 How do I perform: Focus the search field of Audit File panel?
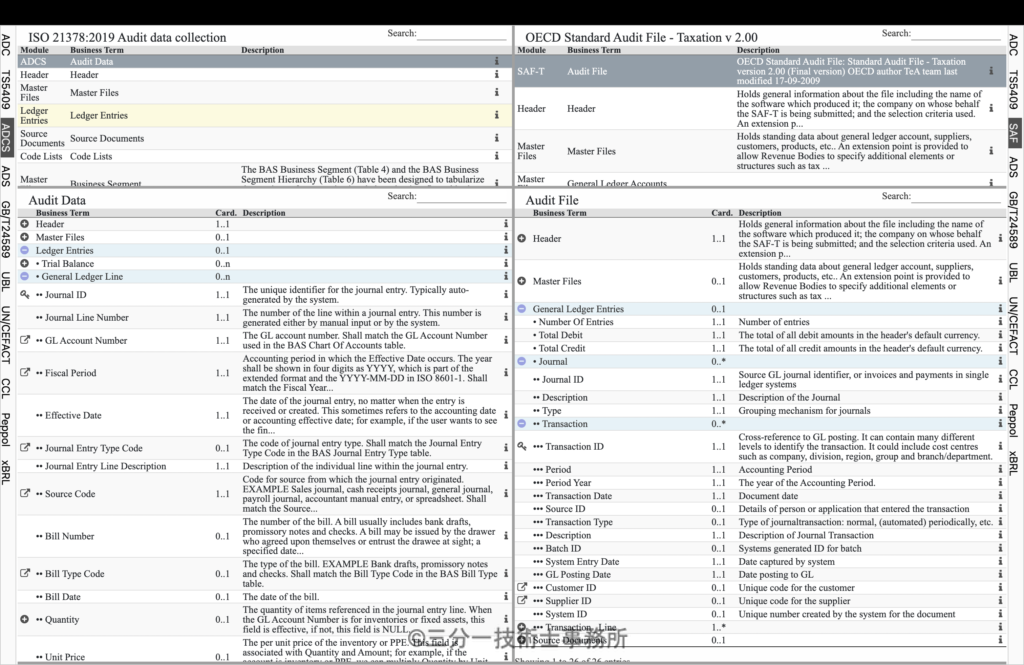957,197
